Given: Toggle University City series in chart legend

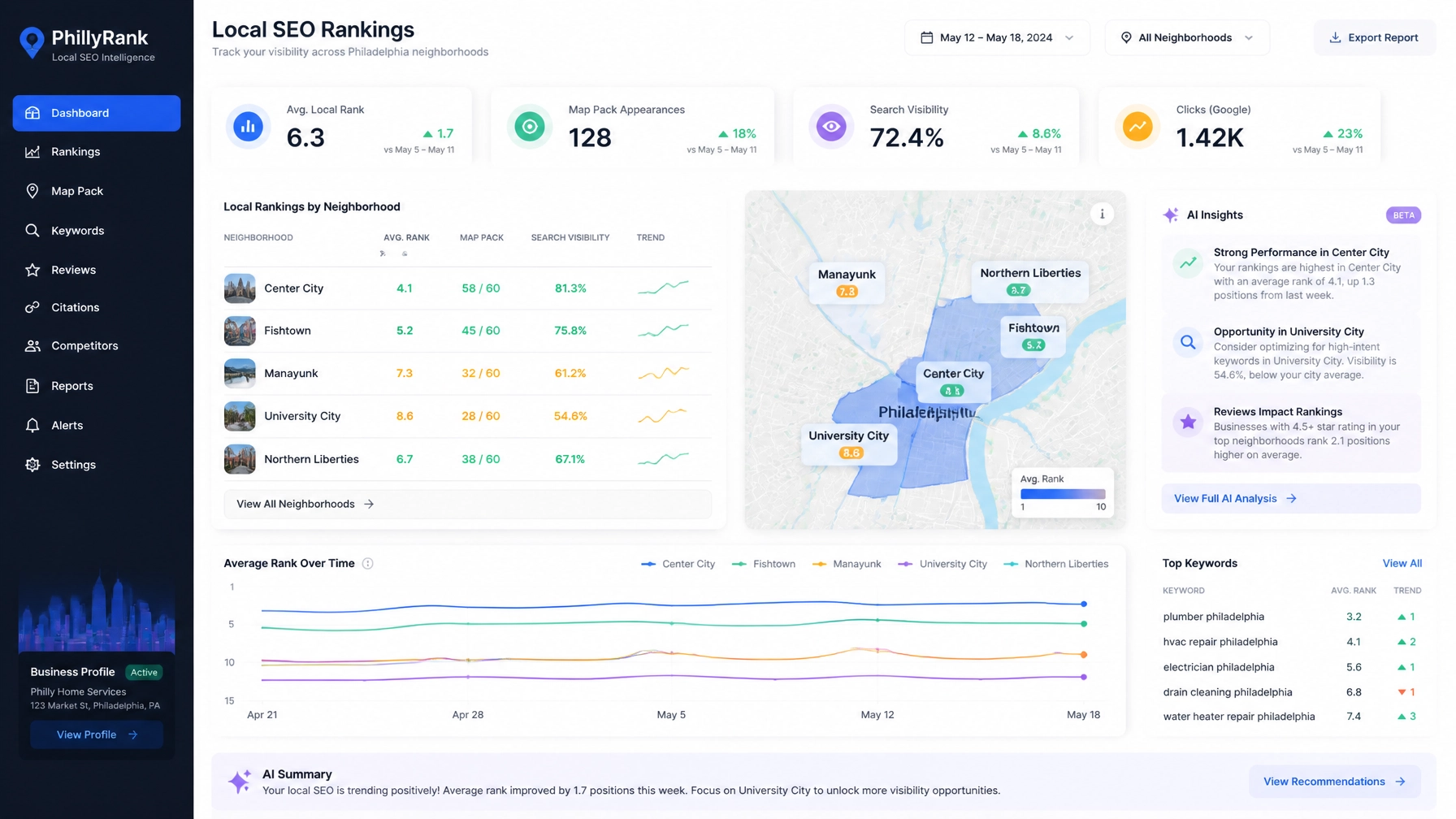Looking at the screenshot, I should click(942, 564).
